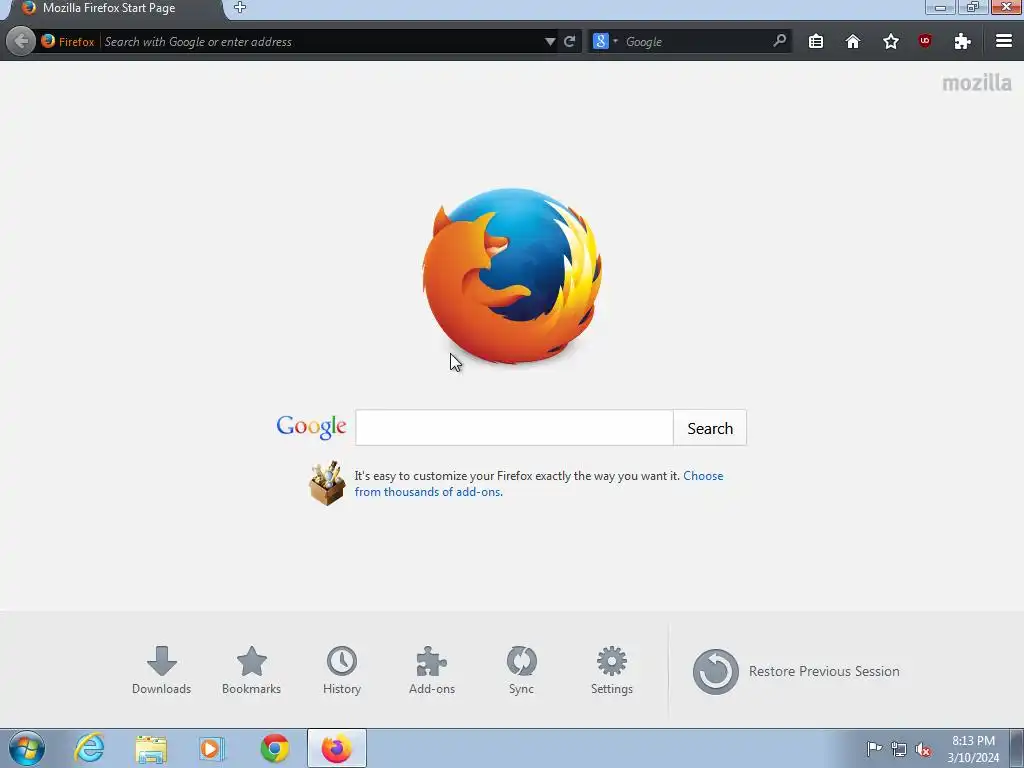Click the Firefox taskbar button
The image size is (1024, 768).
336,748
